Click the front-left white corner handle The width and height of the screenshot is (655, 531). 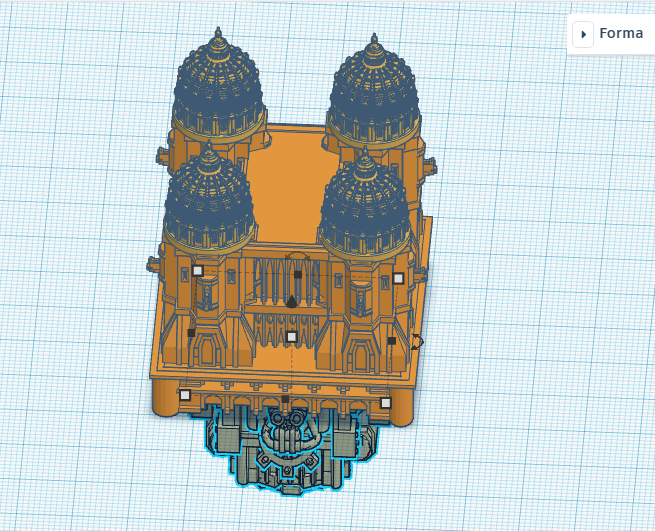pyautogui.click(x=185, y=395)
